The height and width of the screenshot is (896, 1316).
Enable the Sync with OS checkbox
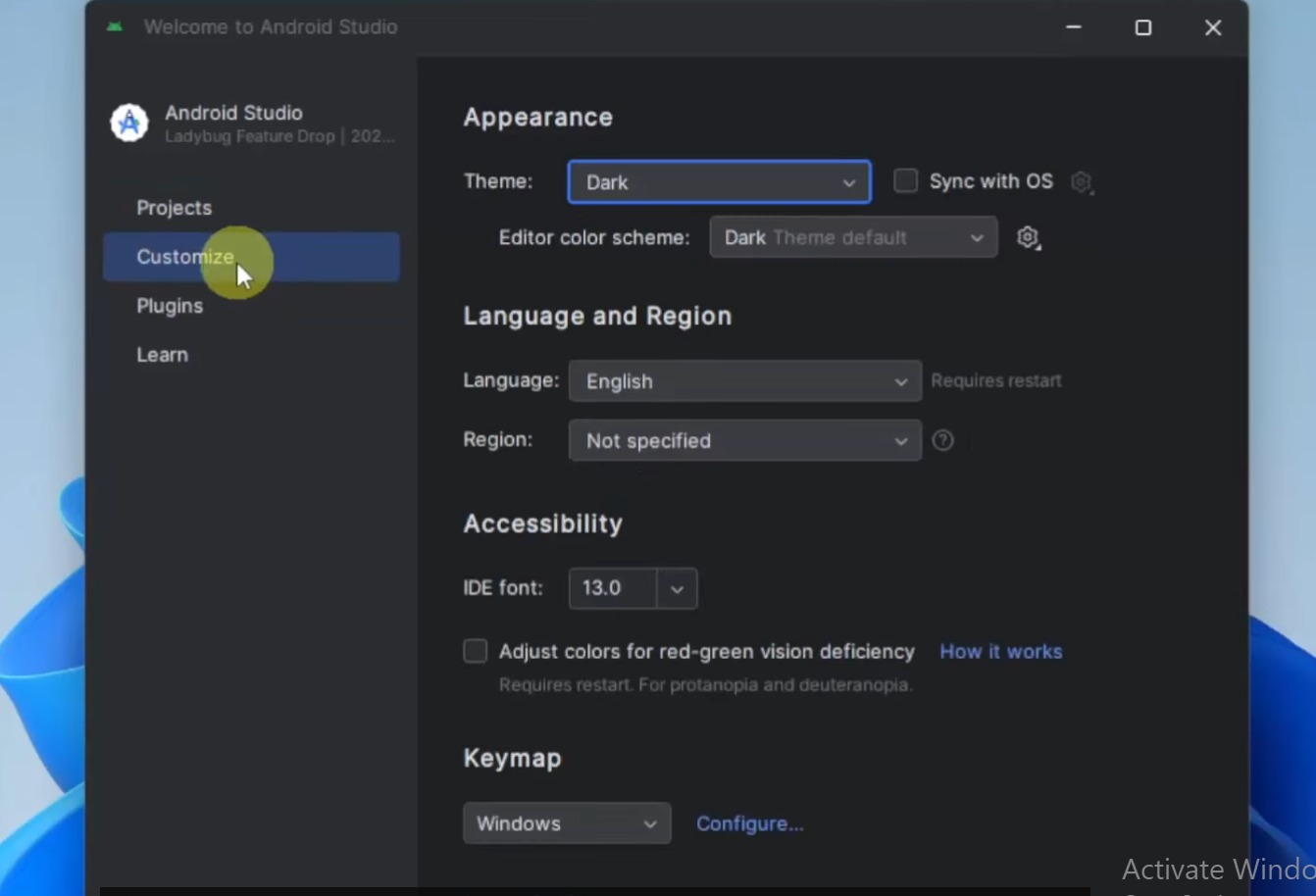coord(905,181)
